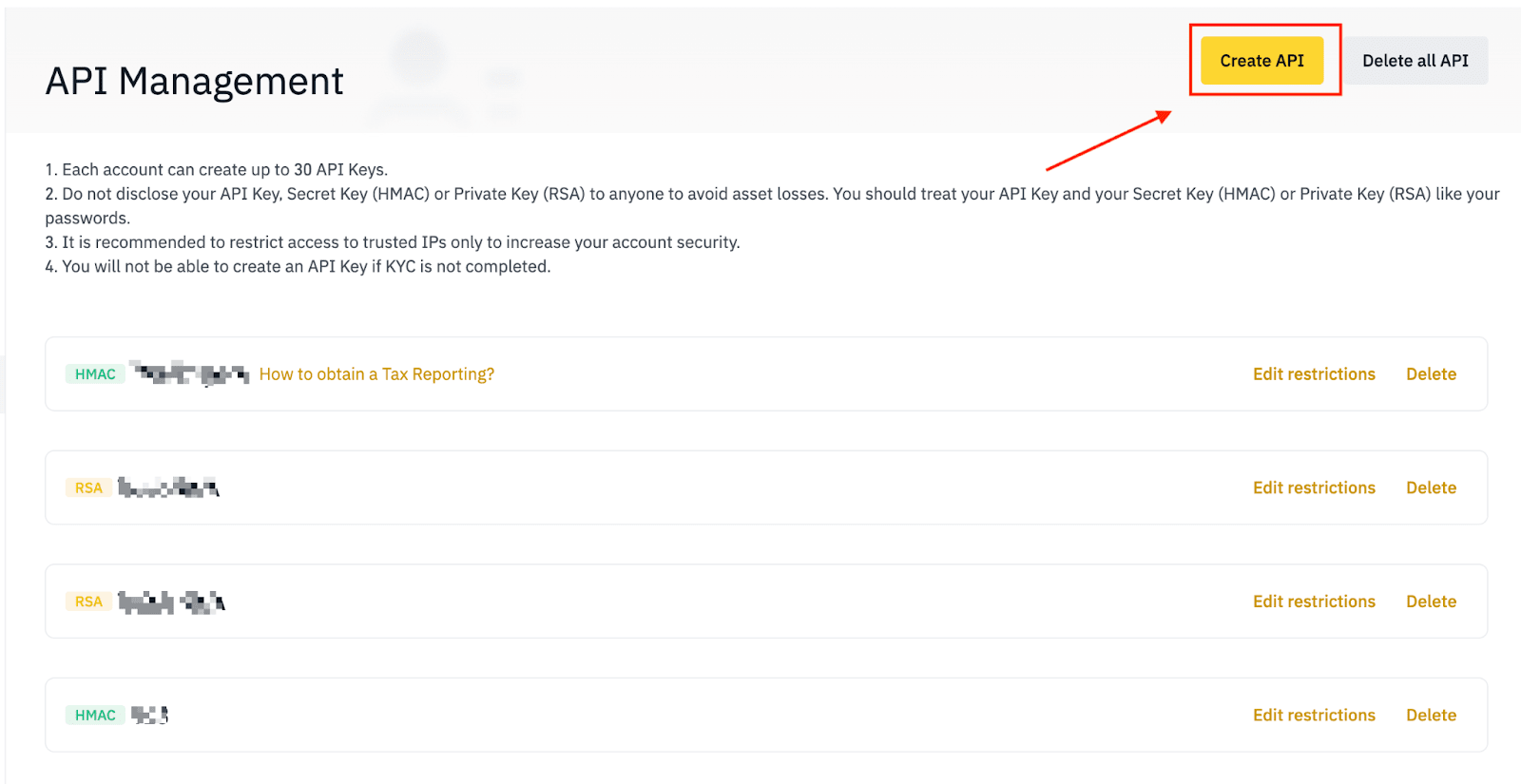Select the blurred key name beside Tax Reporting link

189,373
